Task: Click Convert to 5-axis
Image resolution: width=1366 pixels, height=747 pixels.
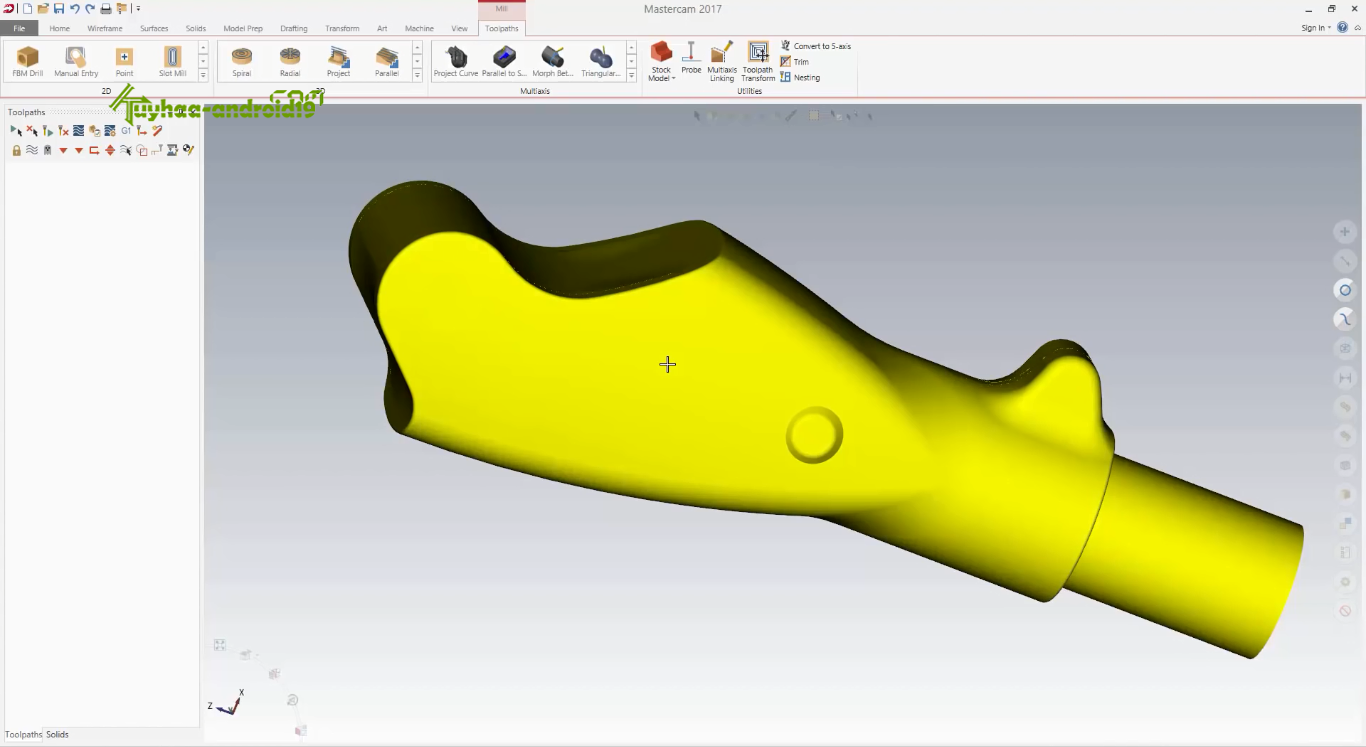Action: pos(816,46)
